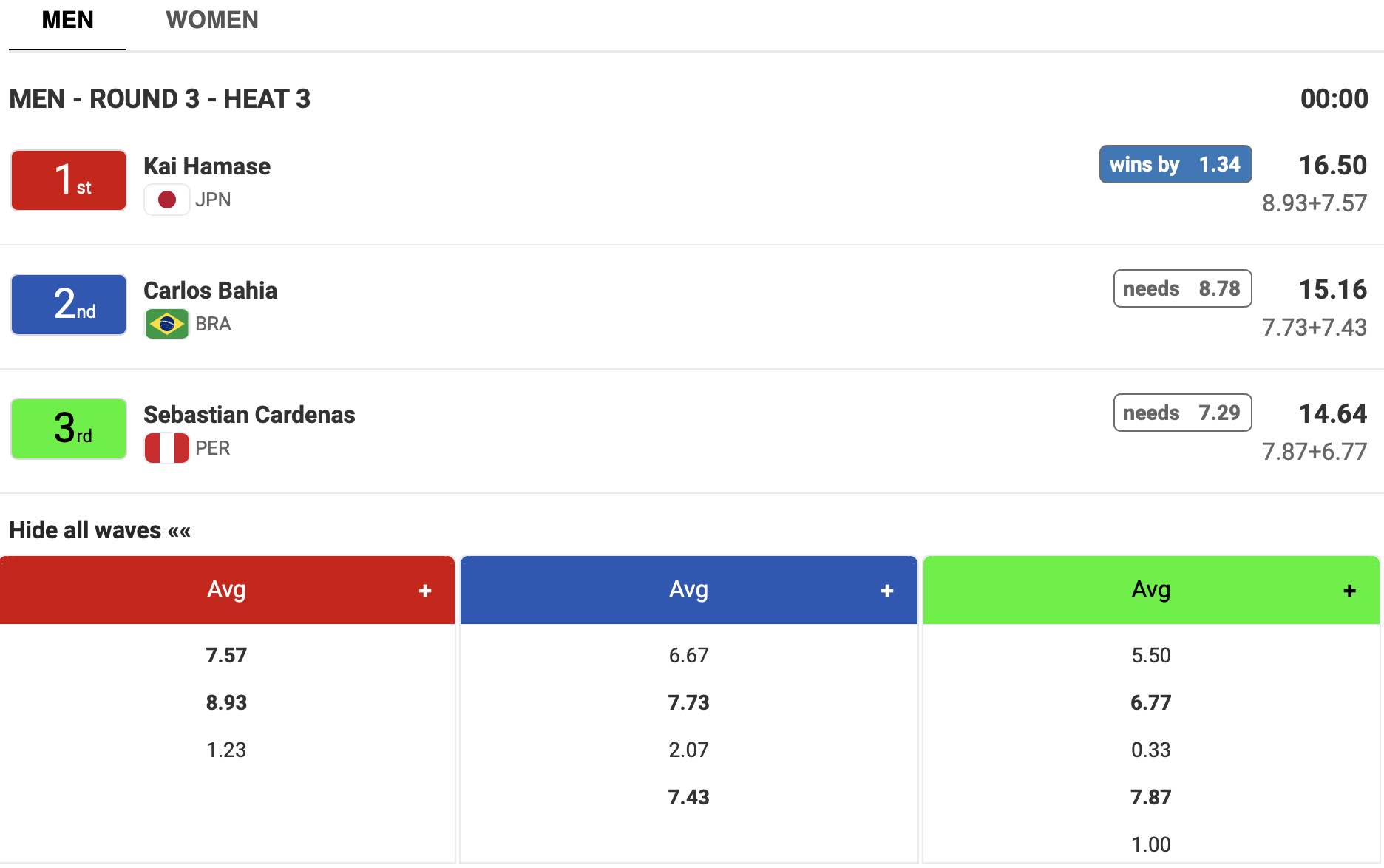
Task: Click the red Avg column header
Action: pyautogui.click(x=226, y=590)
